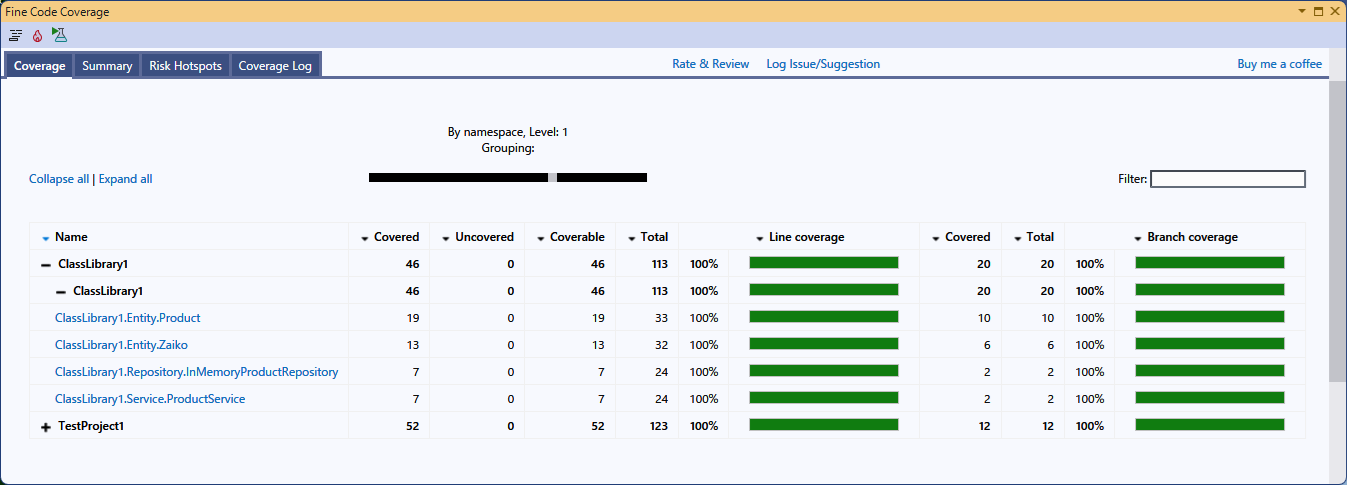Viewport: 1347px width, 485px height.
Task: Click the Rate & Review link
Action: pyautogui.click(x=710, y=64)
